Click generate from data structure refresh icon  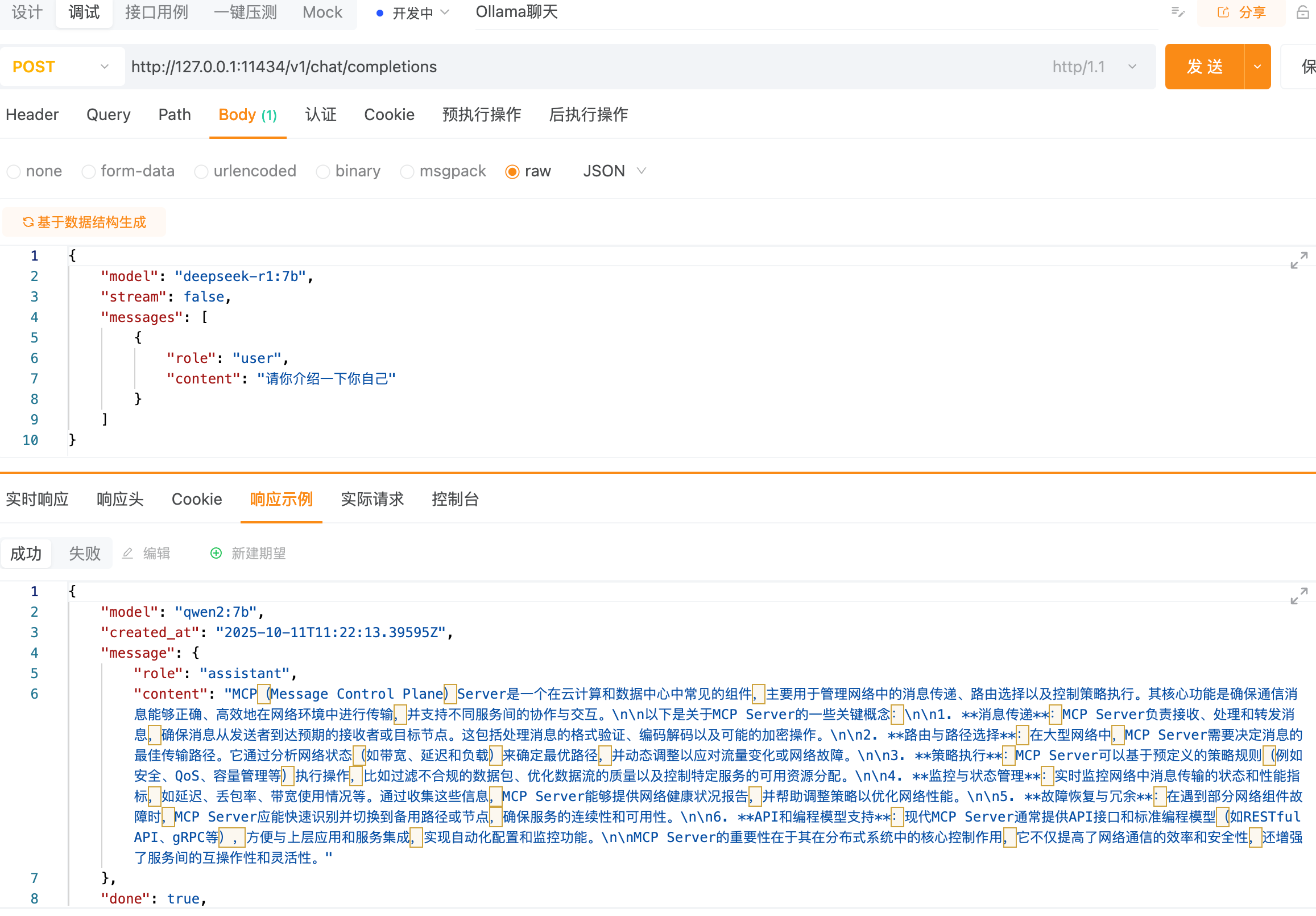click(x=27, y=222)
